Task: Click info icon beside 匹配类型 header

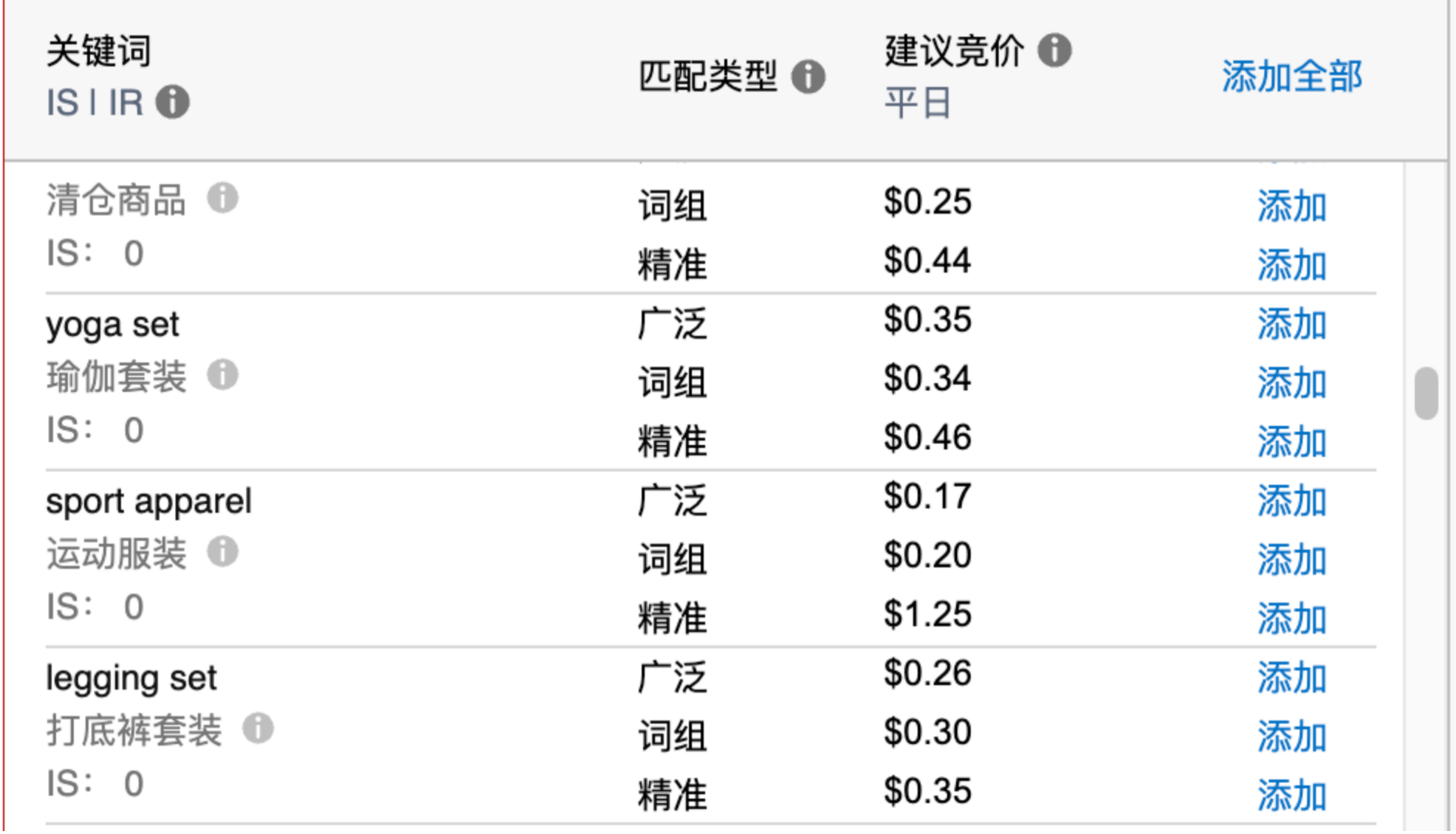Action: pos(808,77)
